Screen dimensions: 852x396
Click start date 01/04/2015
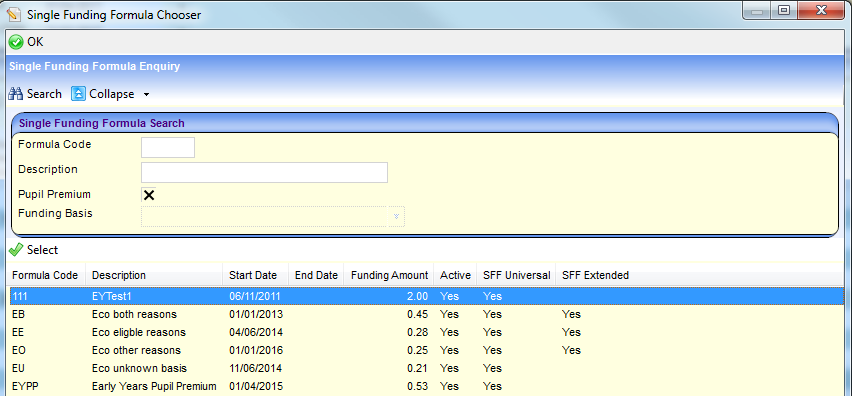pos(256,387)
